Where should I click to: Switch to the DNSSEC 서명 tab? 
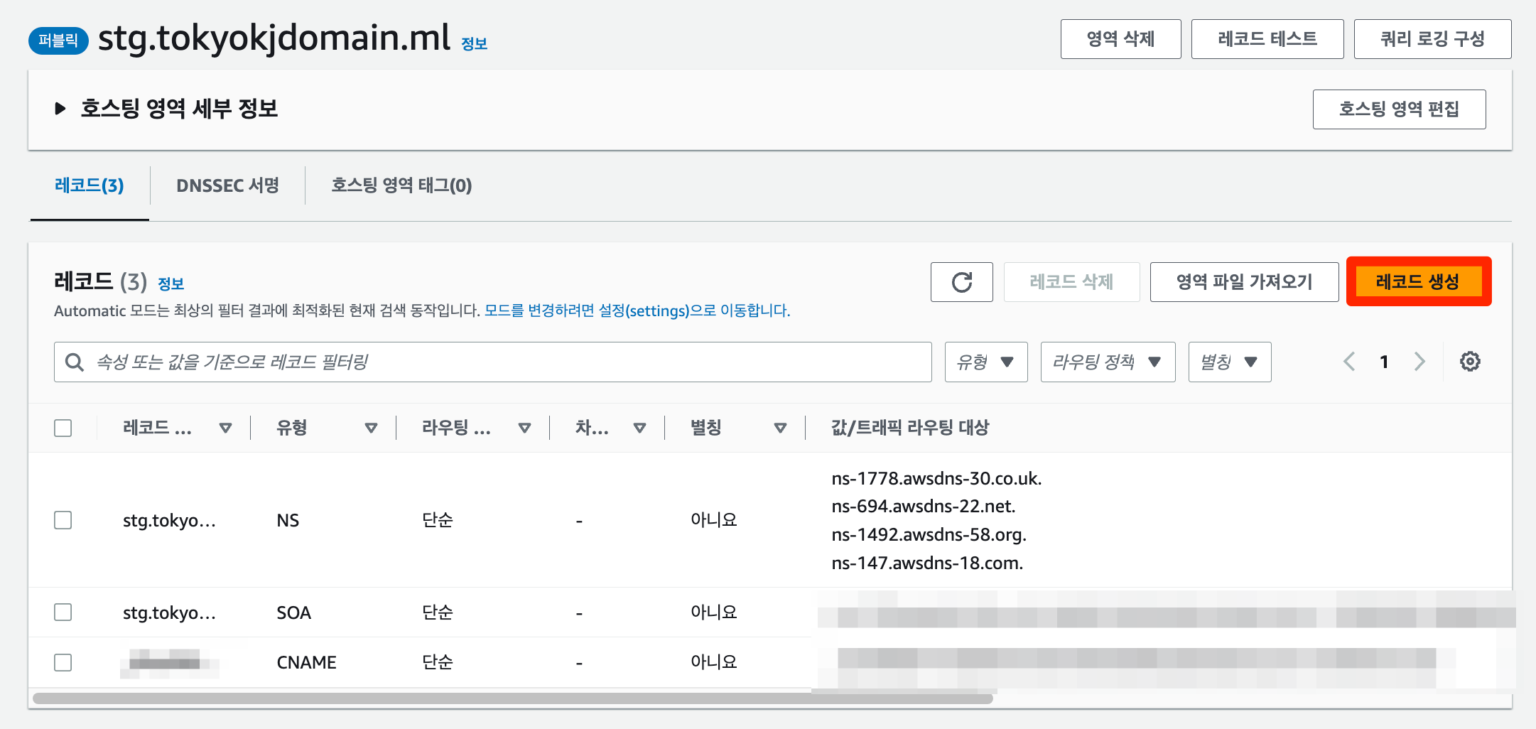[x=228, y=185]
